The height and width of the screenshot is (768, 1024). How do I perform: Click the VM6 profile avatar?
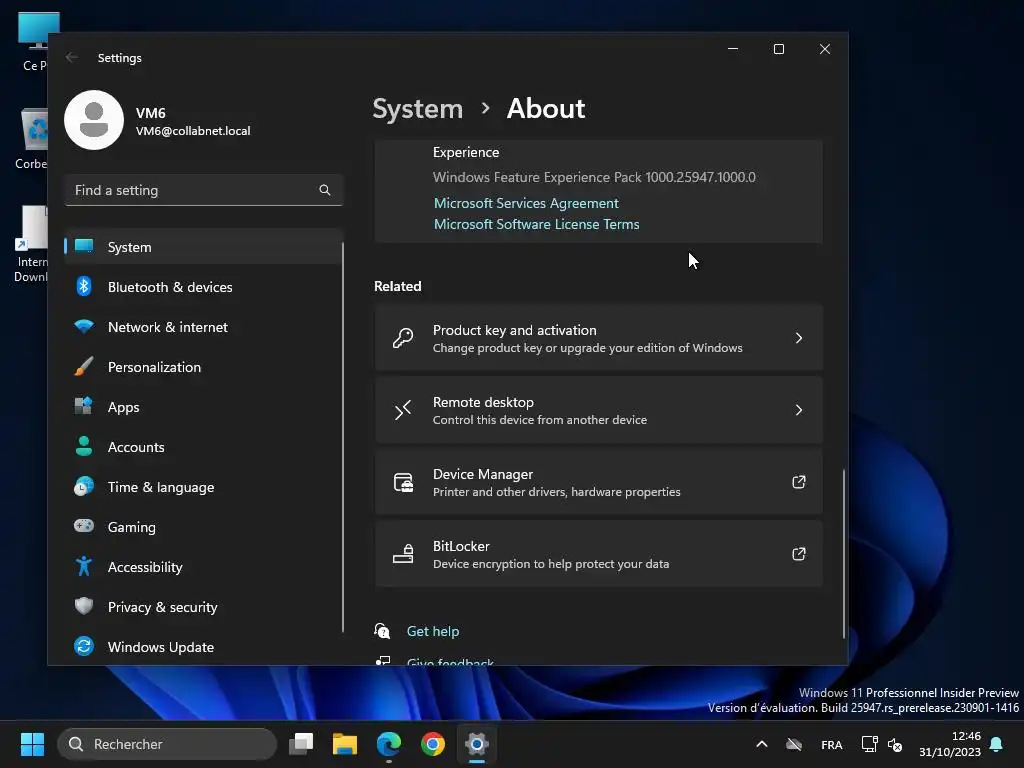click(x=94, y=120)
